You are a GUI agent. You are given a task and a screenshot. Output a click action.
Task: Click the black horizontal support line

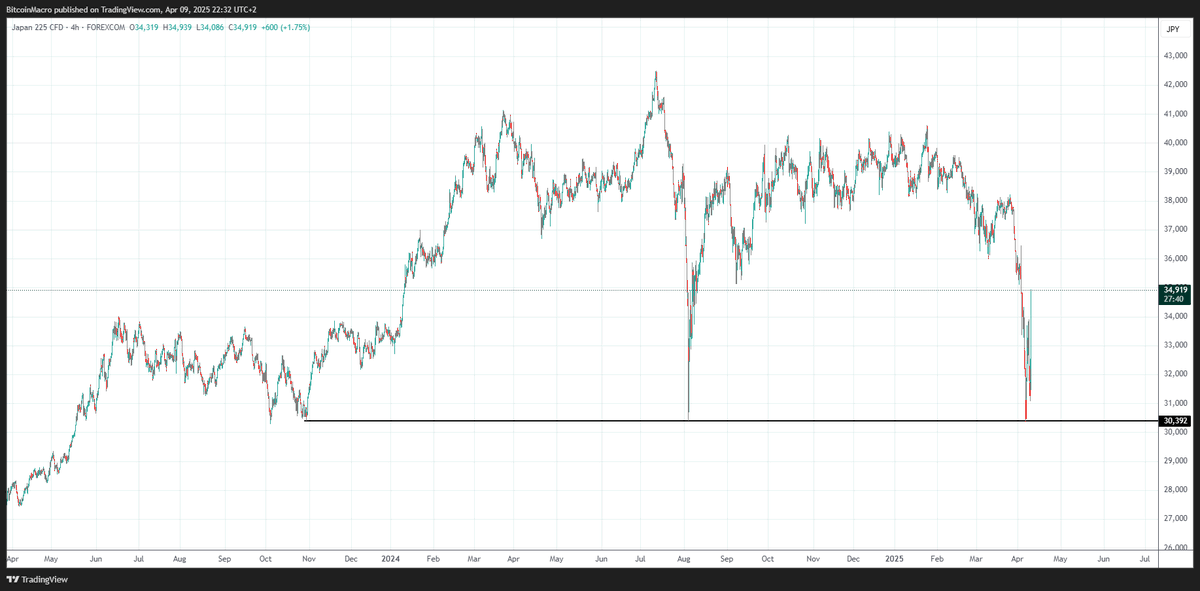[700, 421]
